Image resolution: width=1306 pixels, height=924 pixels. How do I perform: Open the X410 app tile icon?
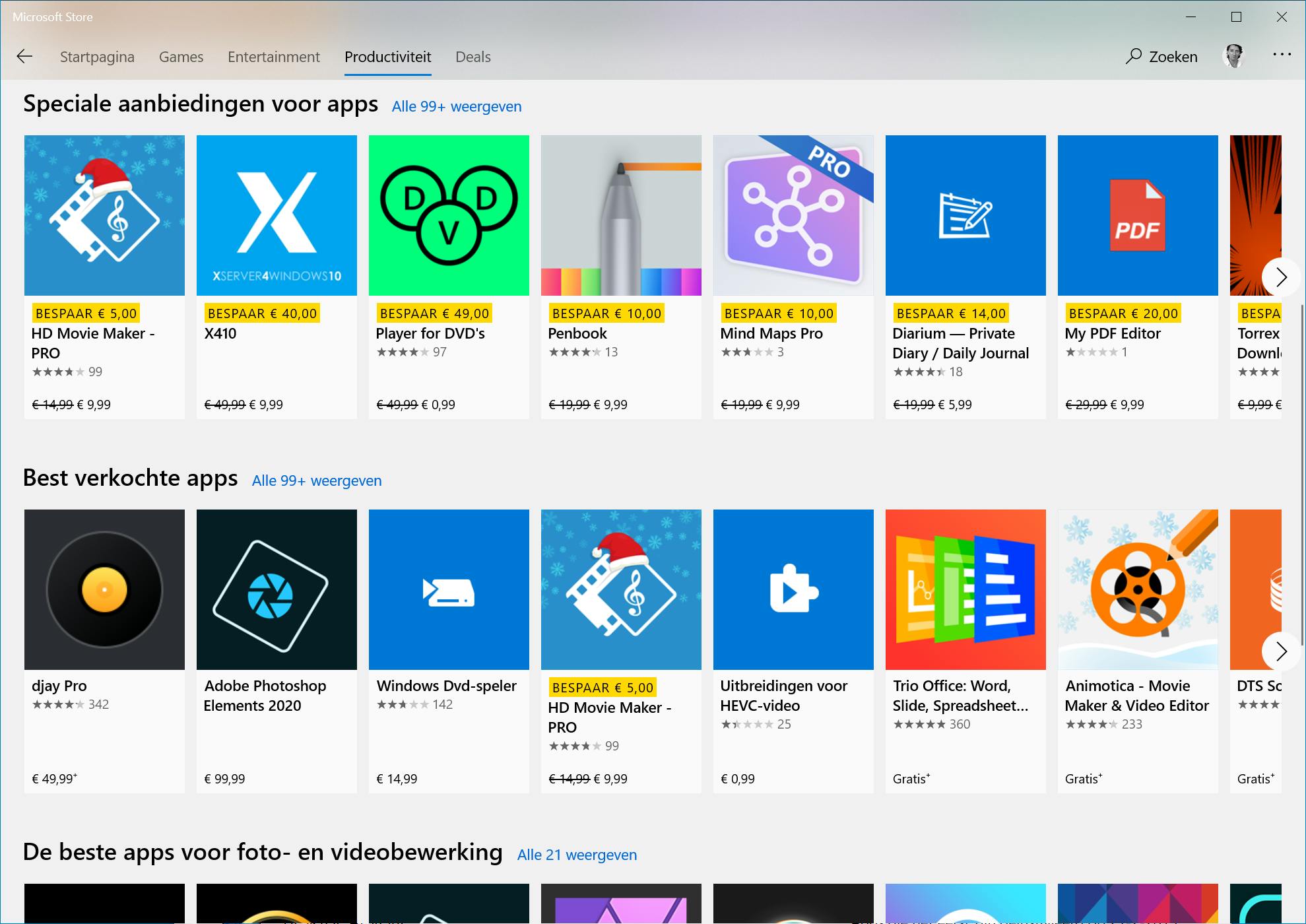coord(277,216)
